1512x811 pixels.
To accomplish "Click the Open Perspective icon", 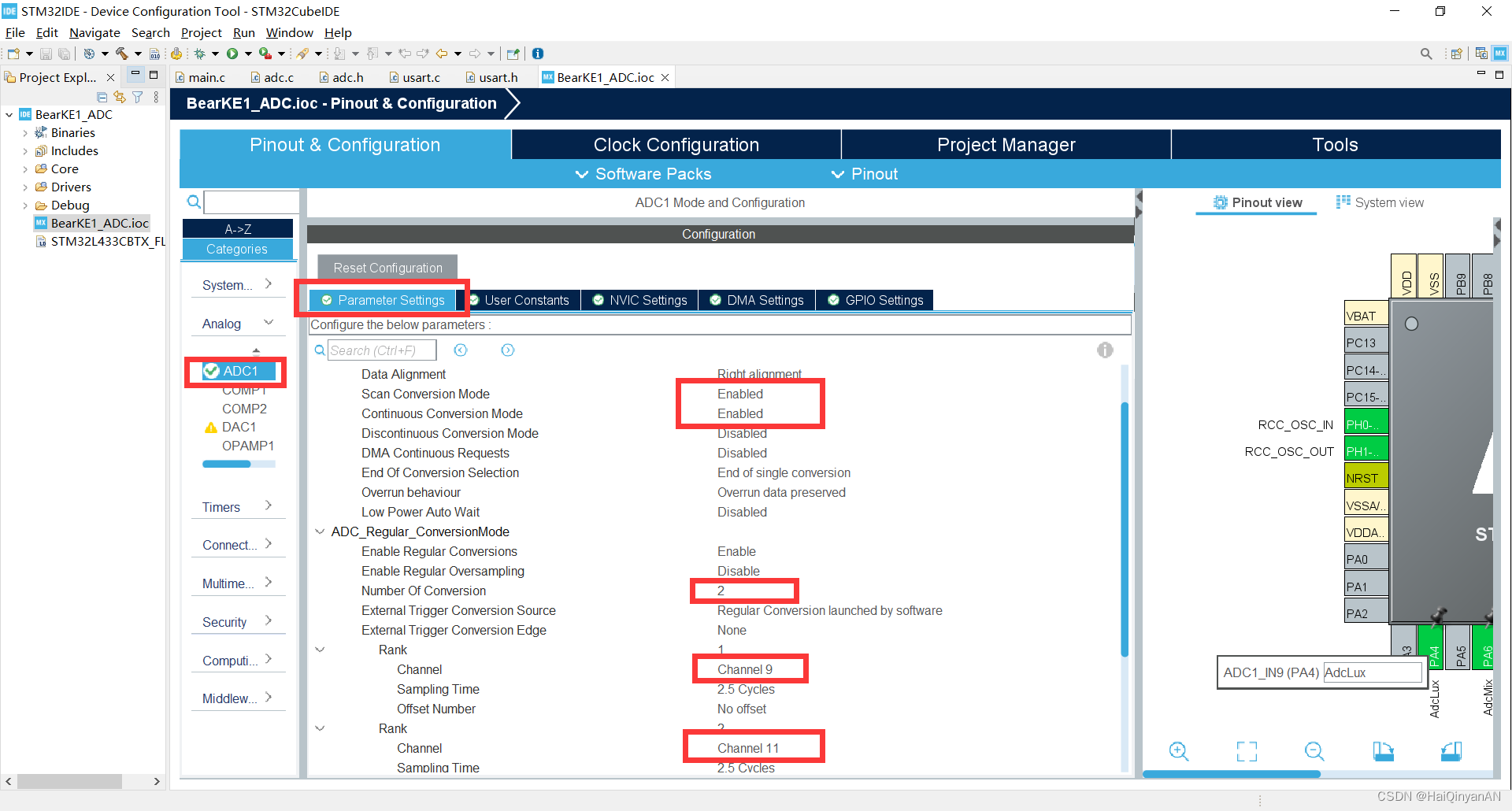I will (1456, 54).
